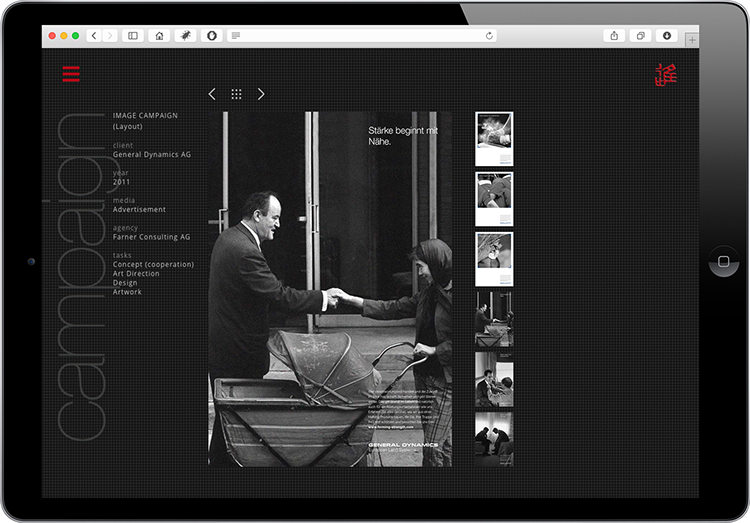The width and height of the screenshot is (750, 523).
Task: Select the third thumbnail in the strip
Action: [x=494, y=259]
